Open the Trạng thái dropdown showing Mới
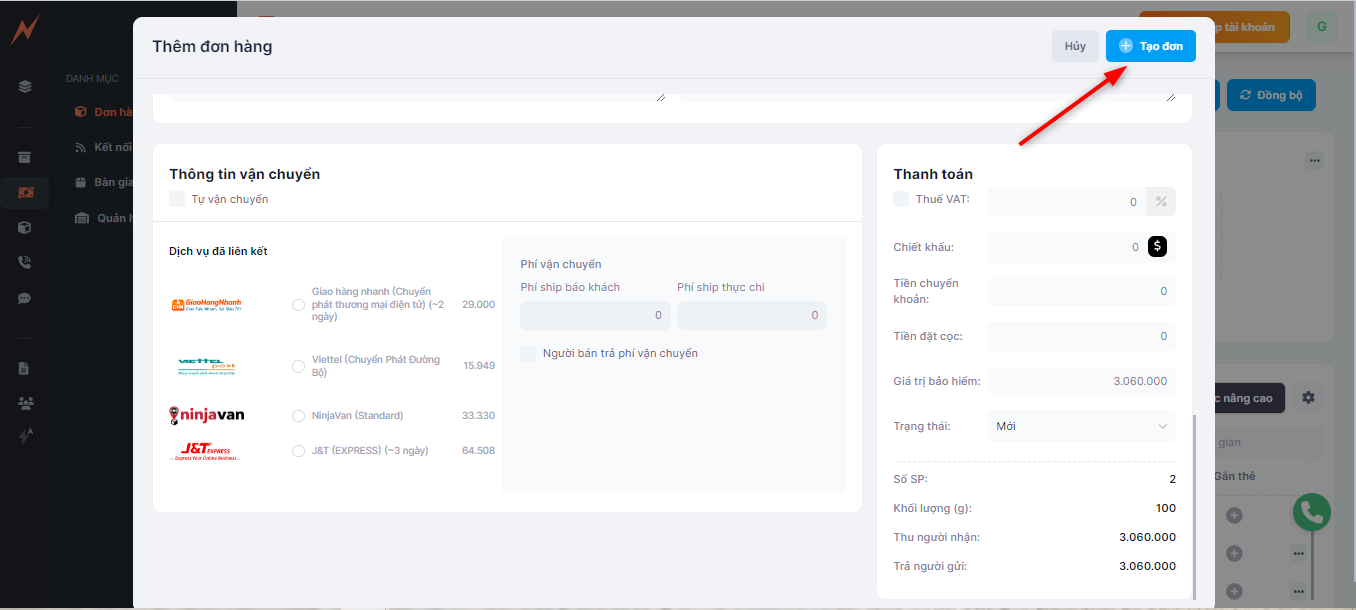The image size is (1356, 610). tap(1081, 426)
